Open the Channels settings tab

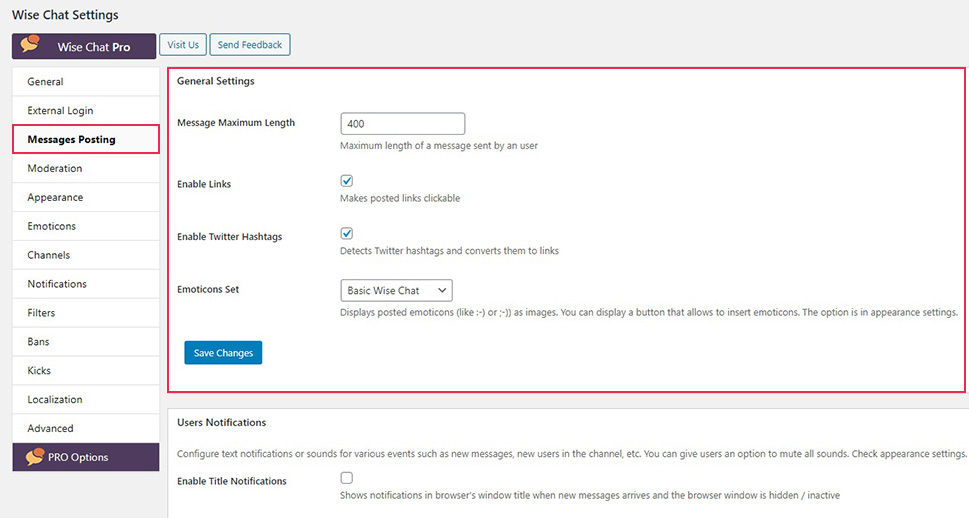pos(86,255)
